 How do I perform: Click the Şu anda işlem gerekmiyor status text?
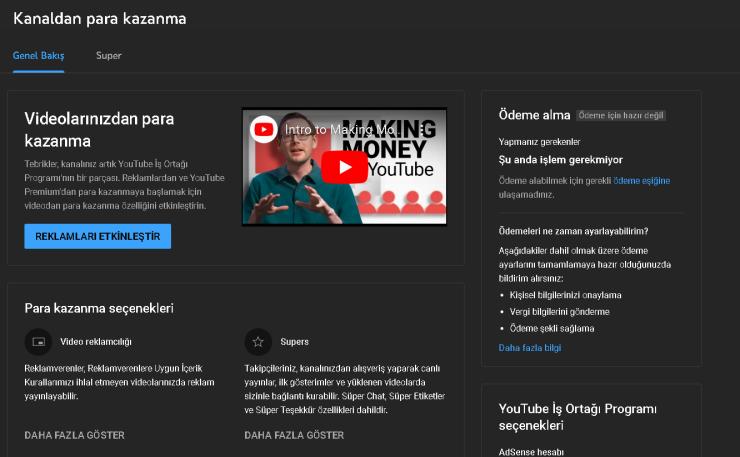point(560,160)
